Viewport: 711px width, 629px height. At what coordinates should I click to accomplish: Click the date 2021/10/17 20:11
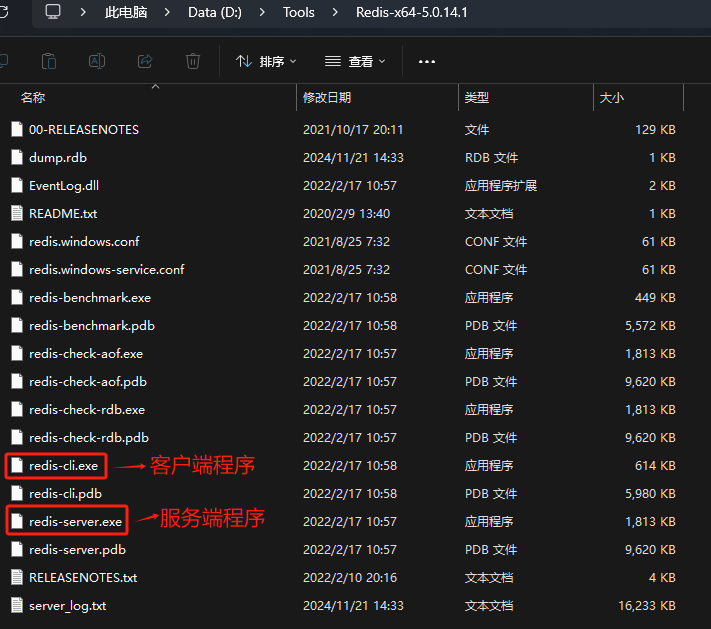(353, 130)
